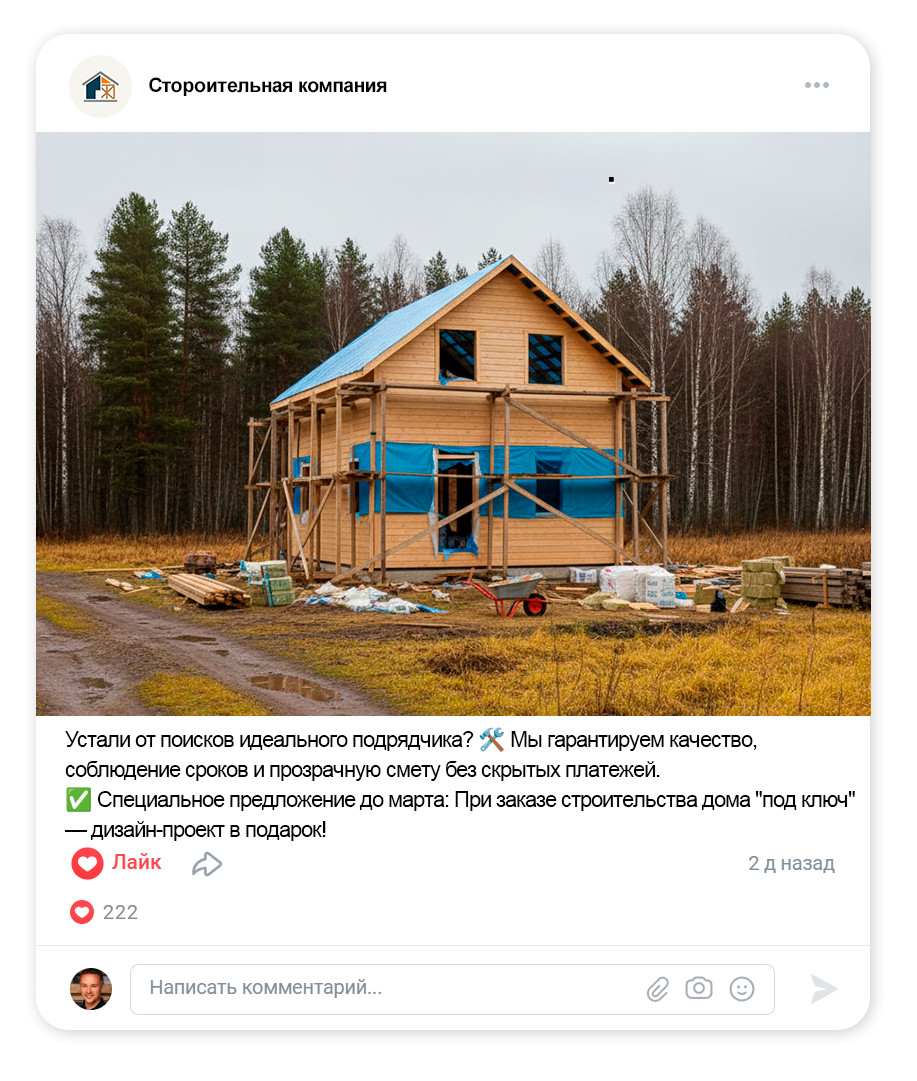
Task: Open the three-dot post options menu
Action: point(816,85)
